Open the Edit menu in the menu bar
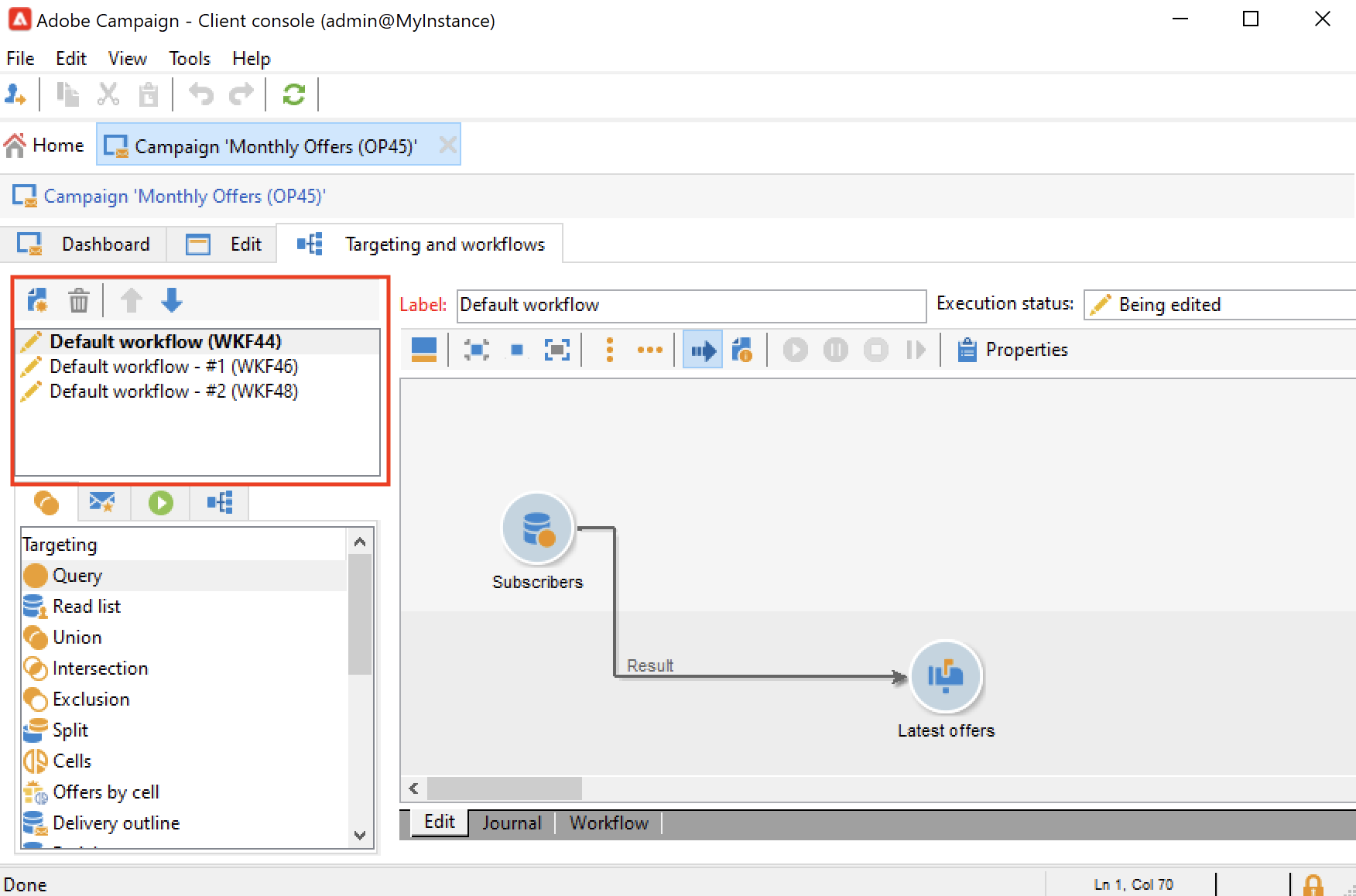The height and width of the screenshot is (896, 1356). point(71,58)
